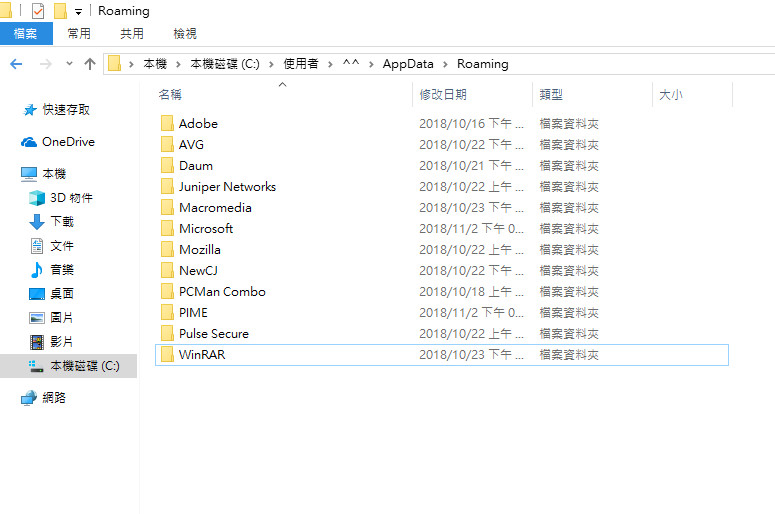Screen dimensions: 775x514
Task: Switch to the 檢視 ribbon tab
Action: click(185, 34)
